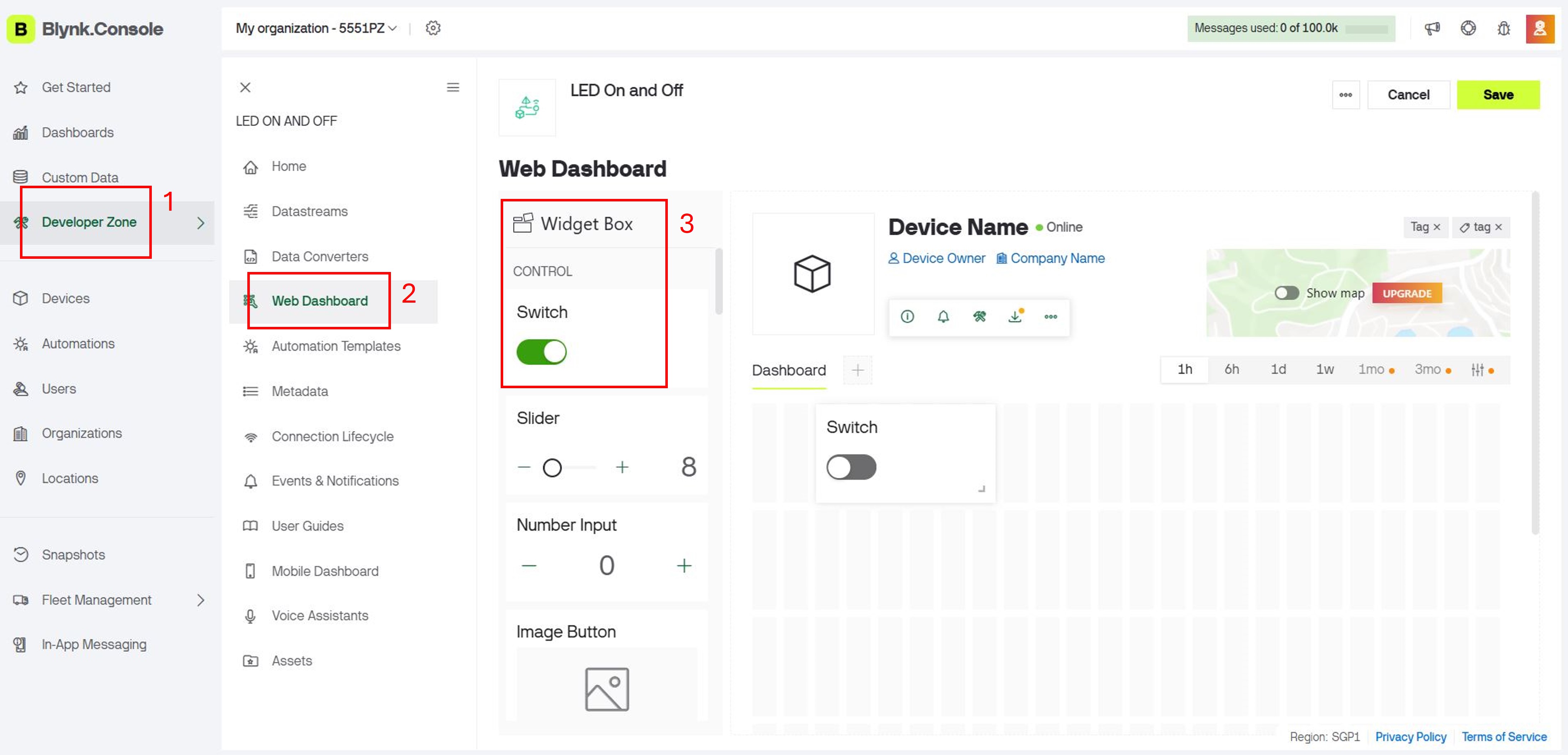Toggle the dashboard Switch widget

pyautogui.click(x=851, y=467)
